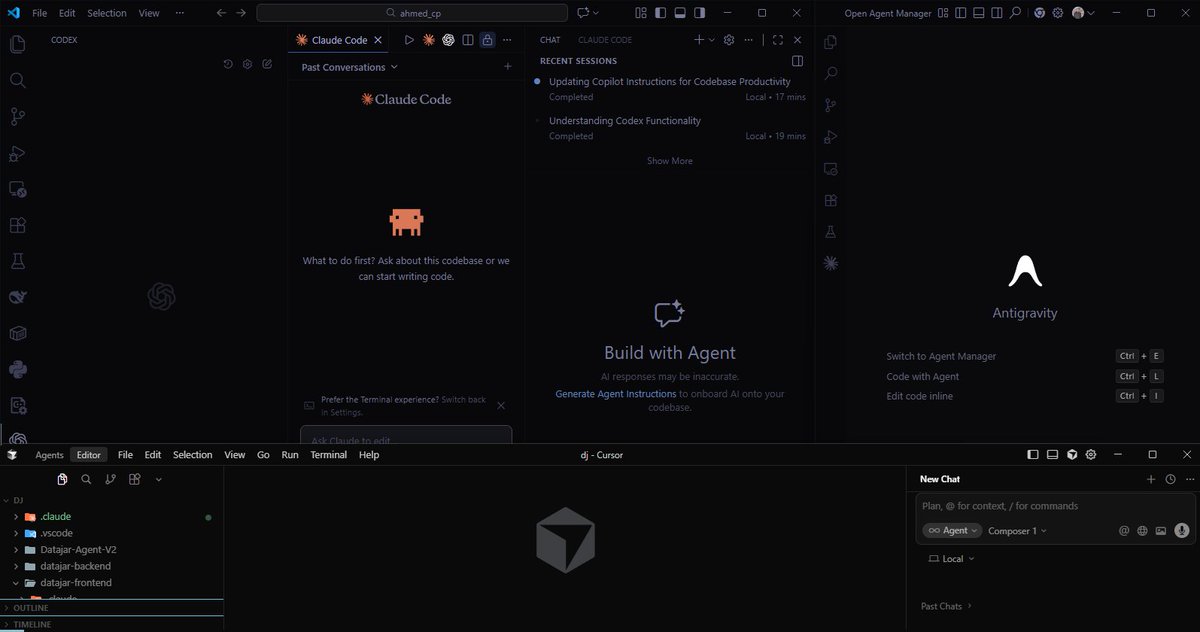Dismiss the Terminal experience notice
This screenshot has width=1200, height=632.
click(x=501, y=406)
